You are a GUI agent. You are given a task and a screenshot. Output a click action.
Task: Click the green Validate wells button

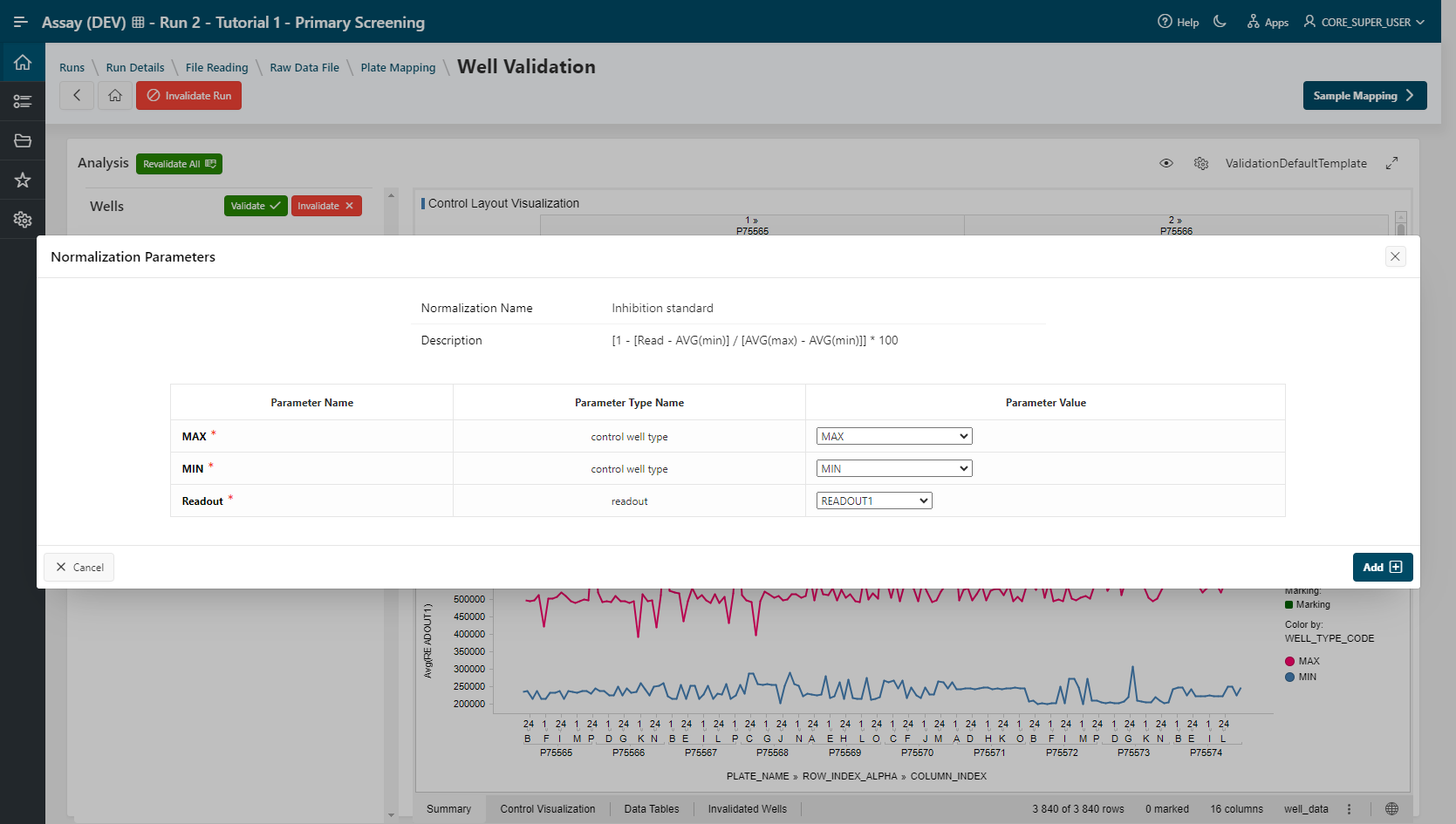tap(256, 206)
